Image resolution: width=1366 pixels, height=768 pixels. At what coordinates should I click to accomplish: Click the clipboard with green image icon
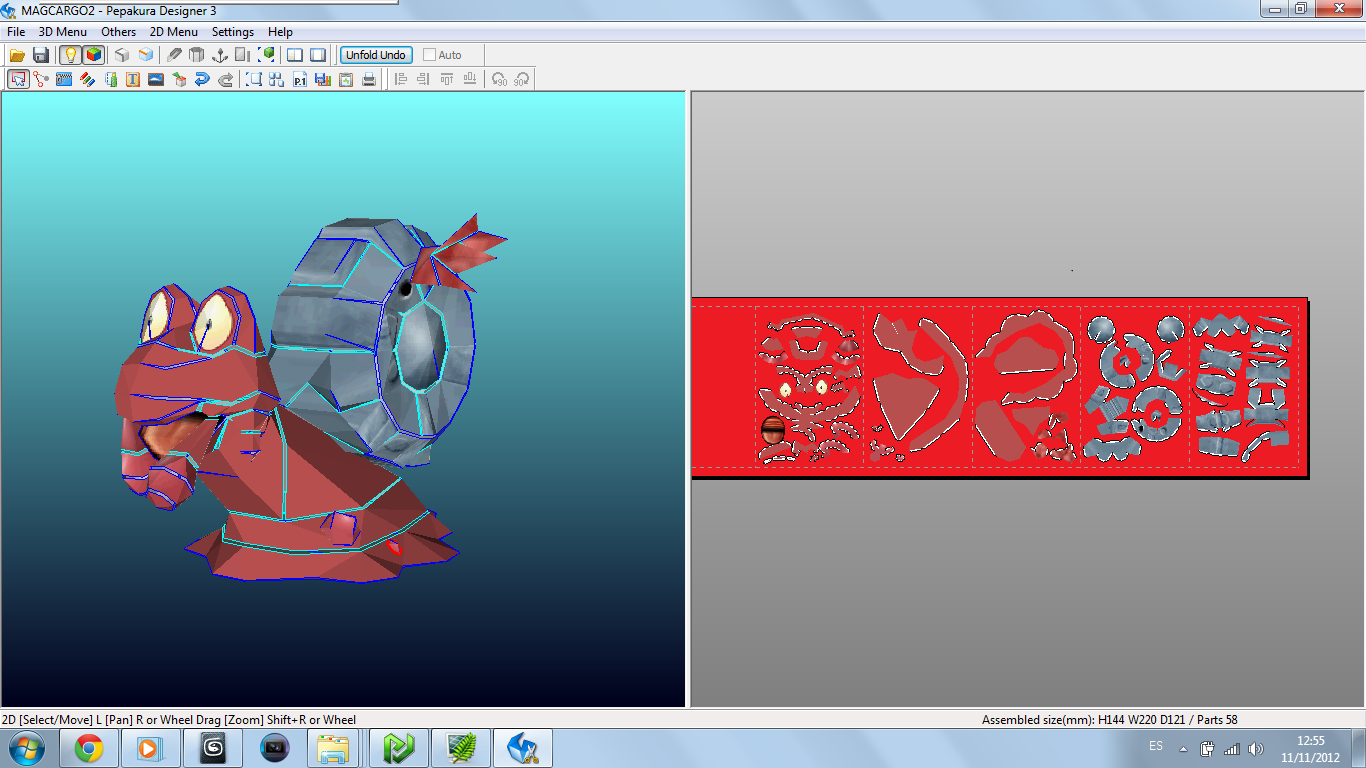(346, 79)
